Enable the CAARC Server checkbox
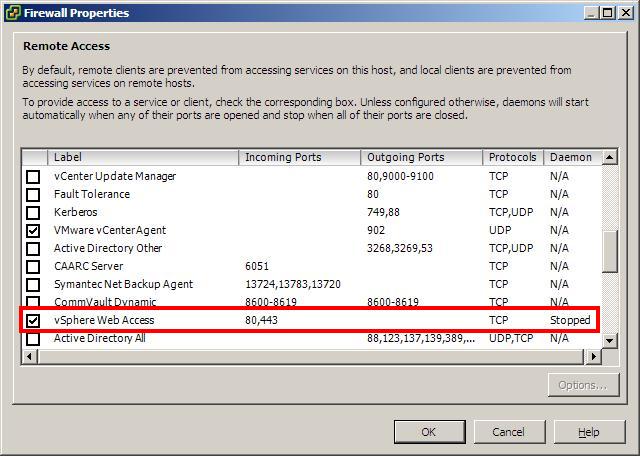The height and width of the screenshot is (456, 640). tap(33, 267)
